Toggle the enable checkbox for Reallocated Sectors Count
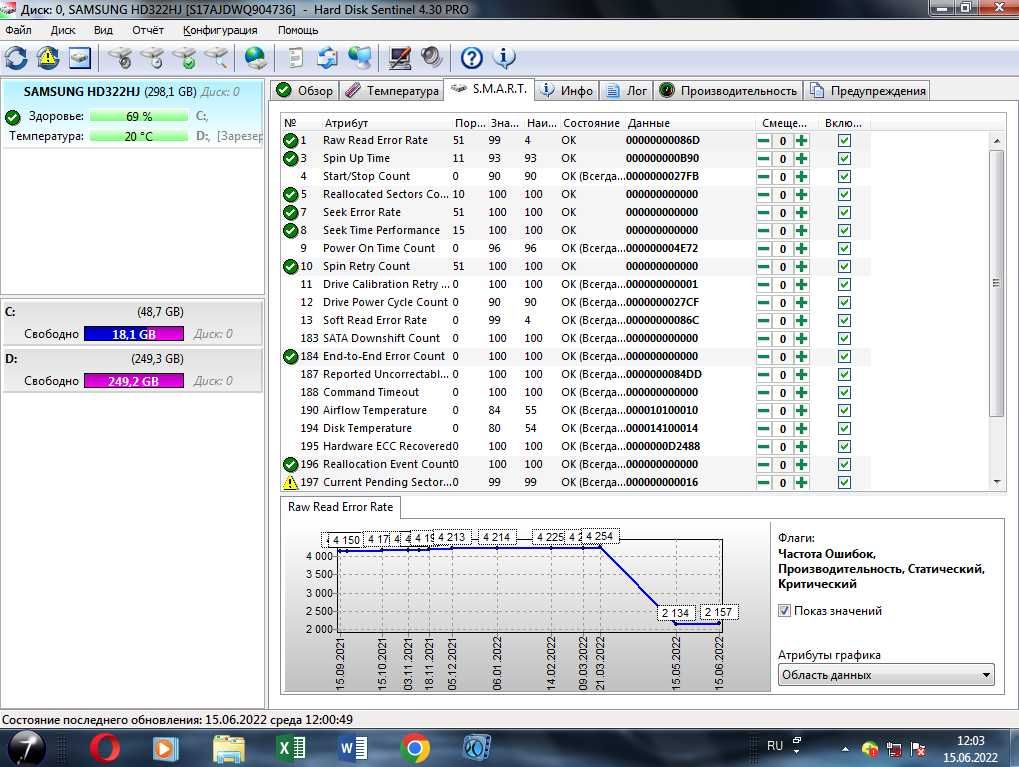Screen dimensions: 1019x767 point(844,194)
